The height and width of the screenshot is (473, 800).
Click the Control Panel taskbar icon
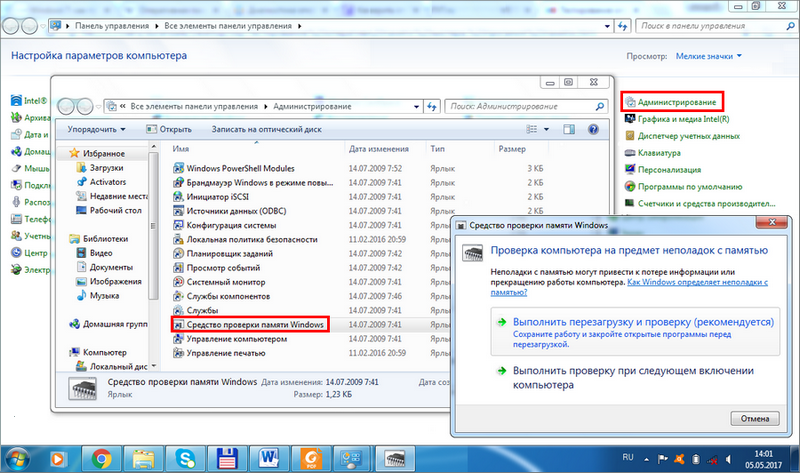point(353,459)
